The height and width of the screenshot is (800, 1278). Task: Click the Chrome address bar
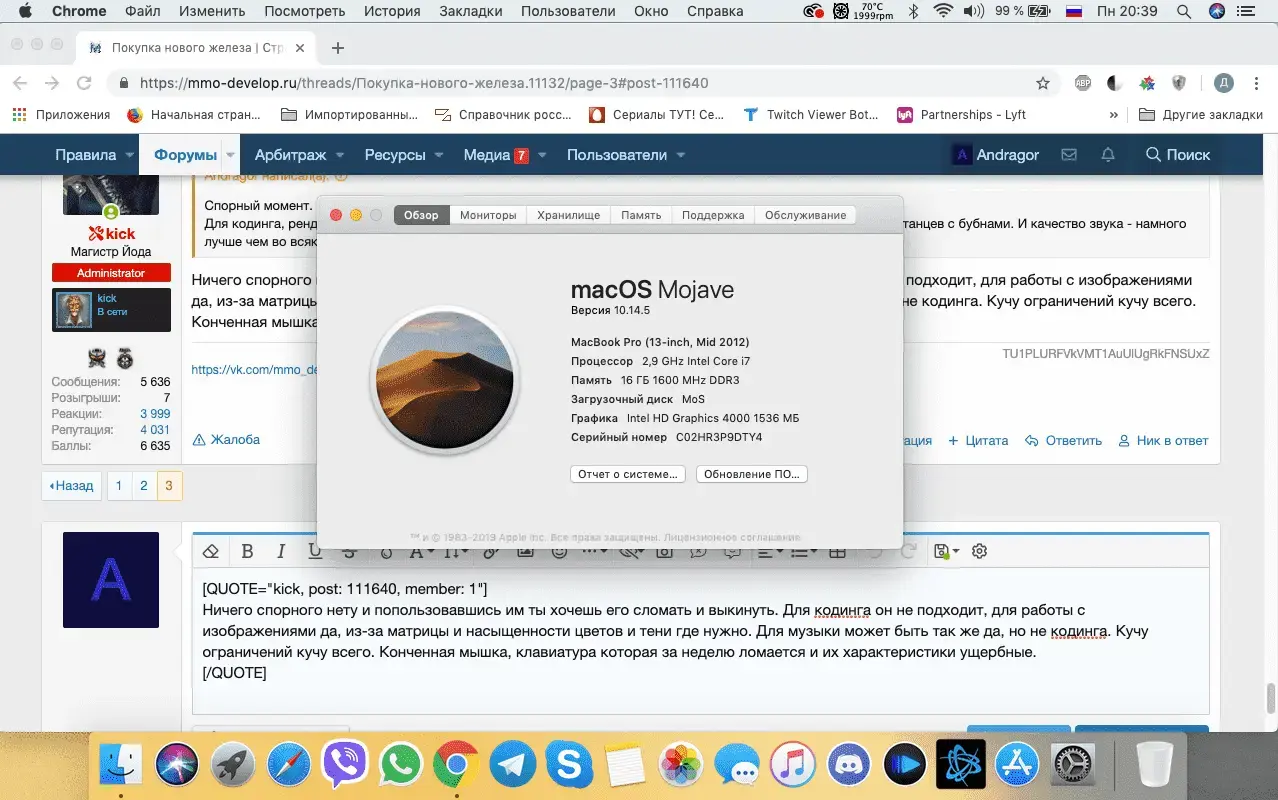coord(580,83)
